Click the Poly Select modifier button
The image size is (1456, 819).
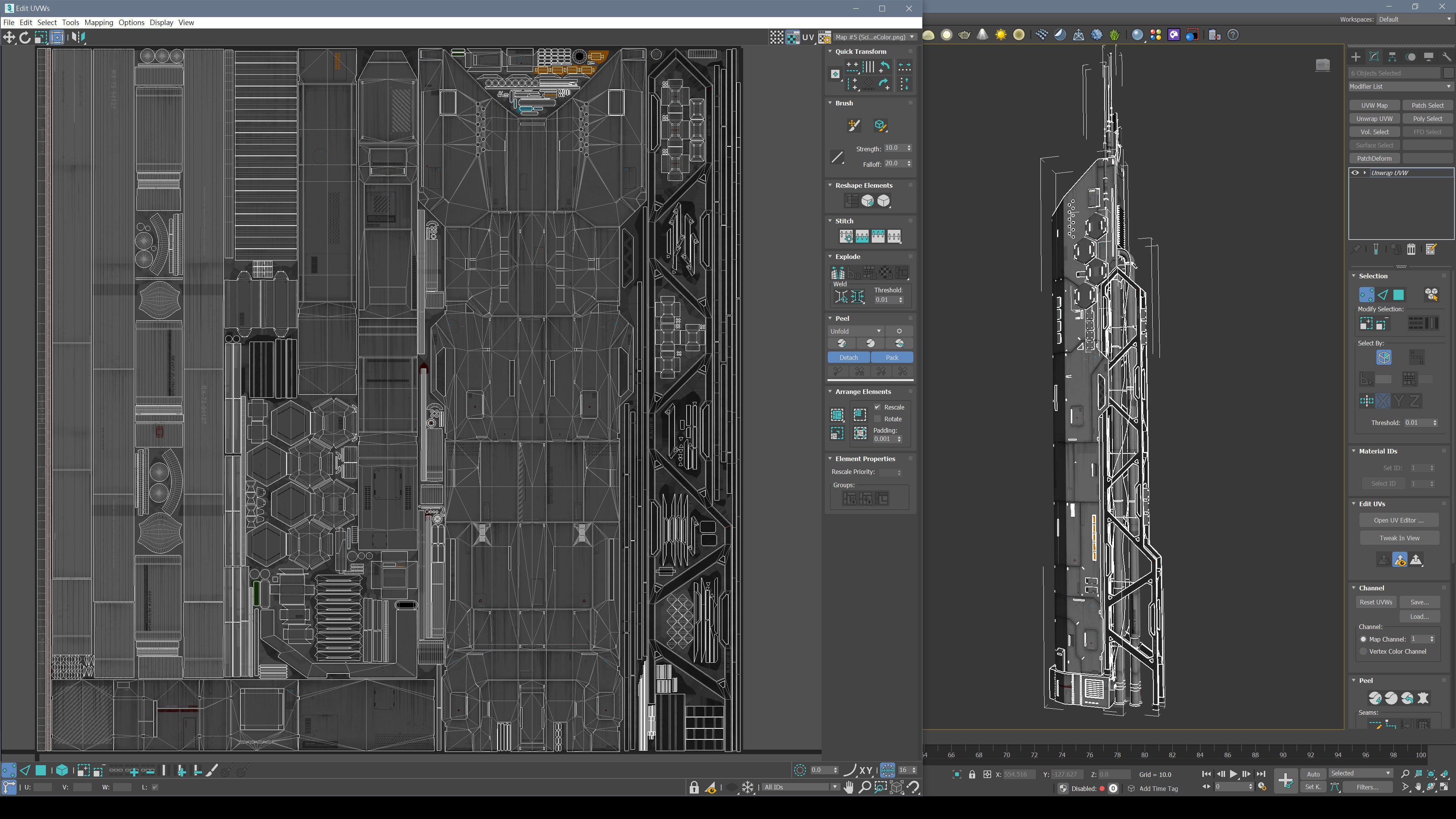1427,119
